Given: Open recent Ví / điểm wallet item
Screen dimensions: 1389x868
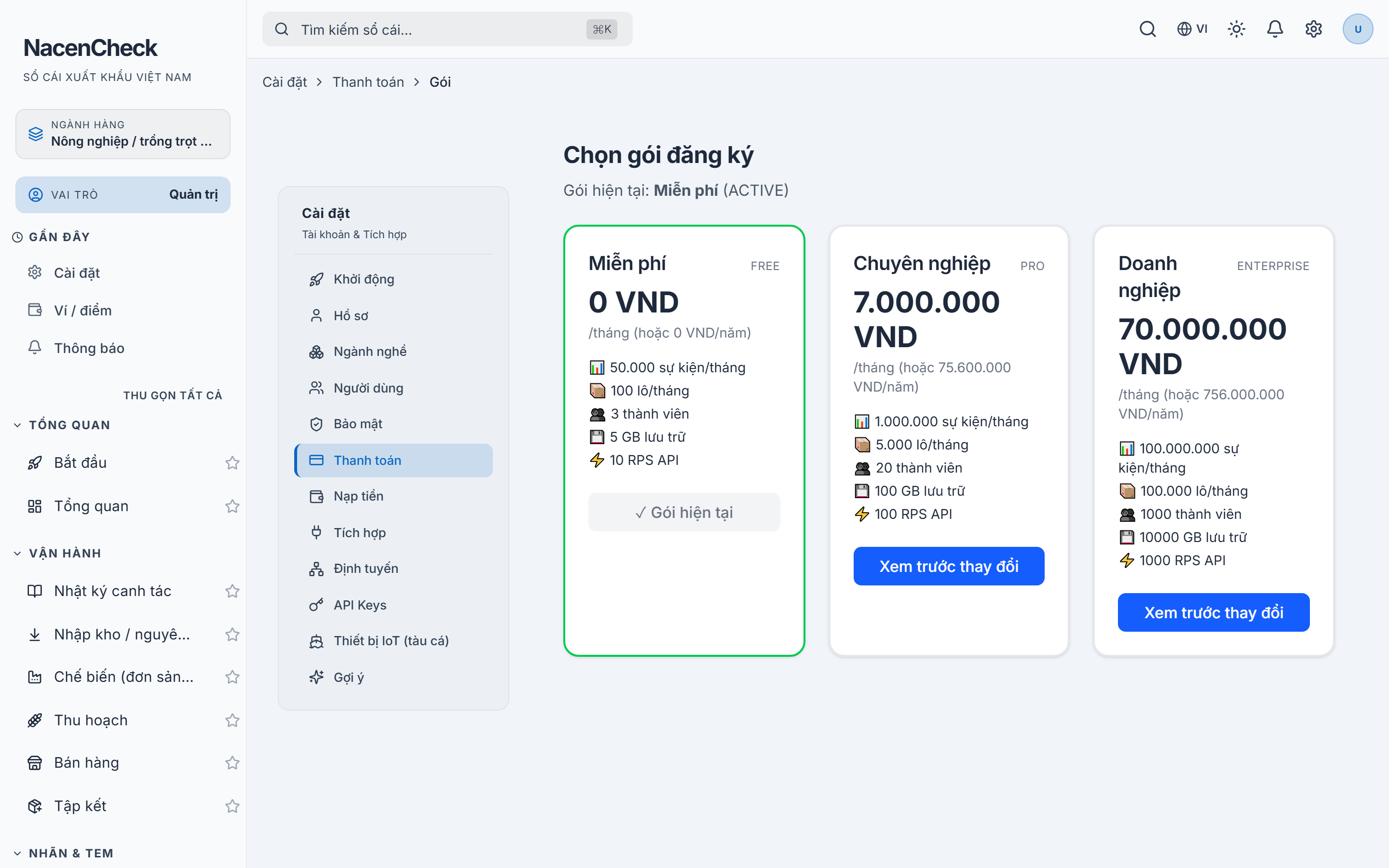Looking at the screenshot, I should point(123,311).
